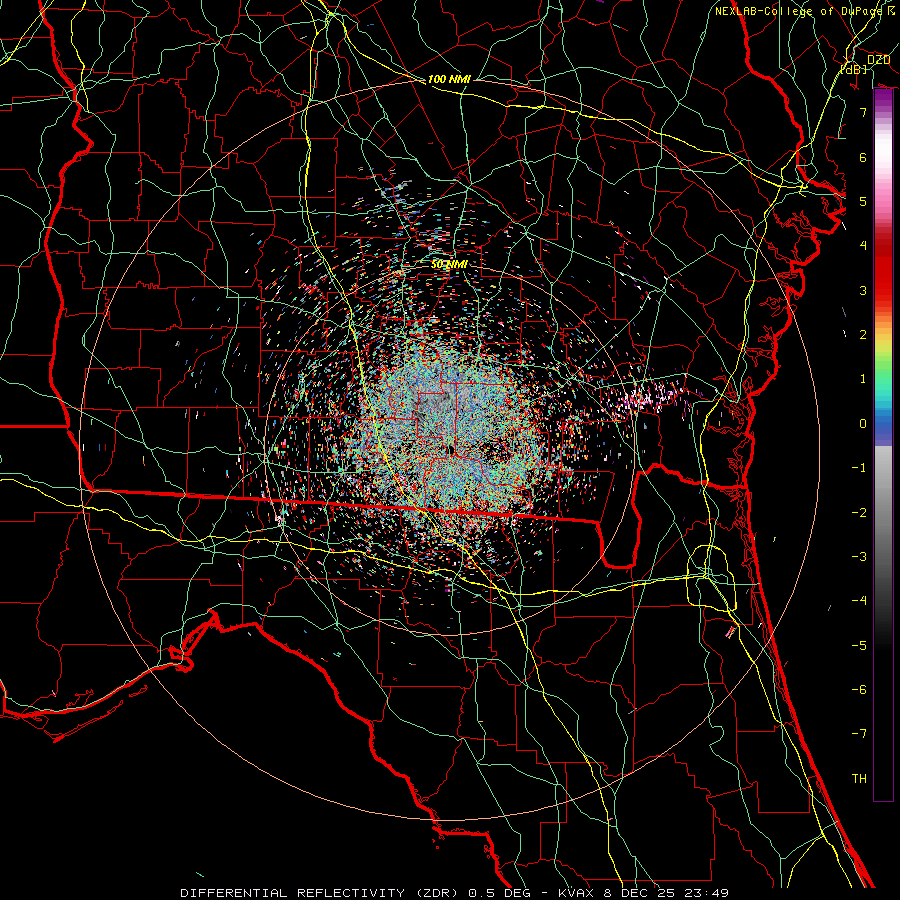The height and width of the screenshot is (900, 900).
Task: Click the '-4' value on the dB scale
Action: [859, 600]
